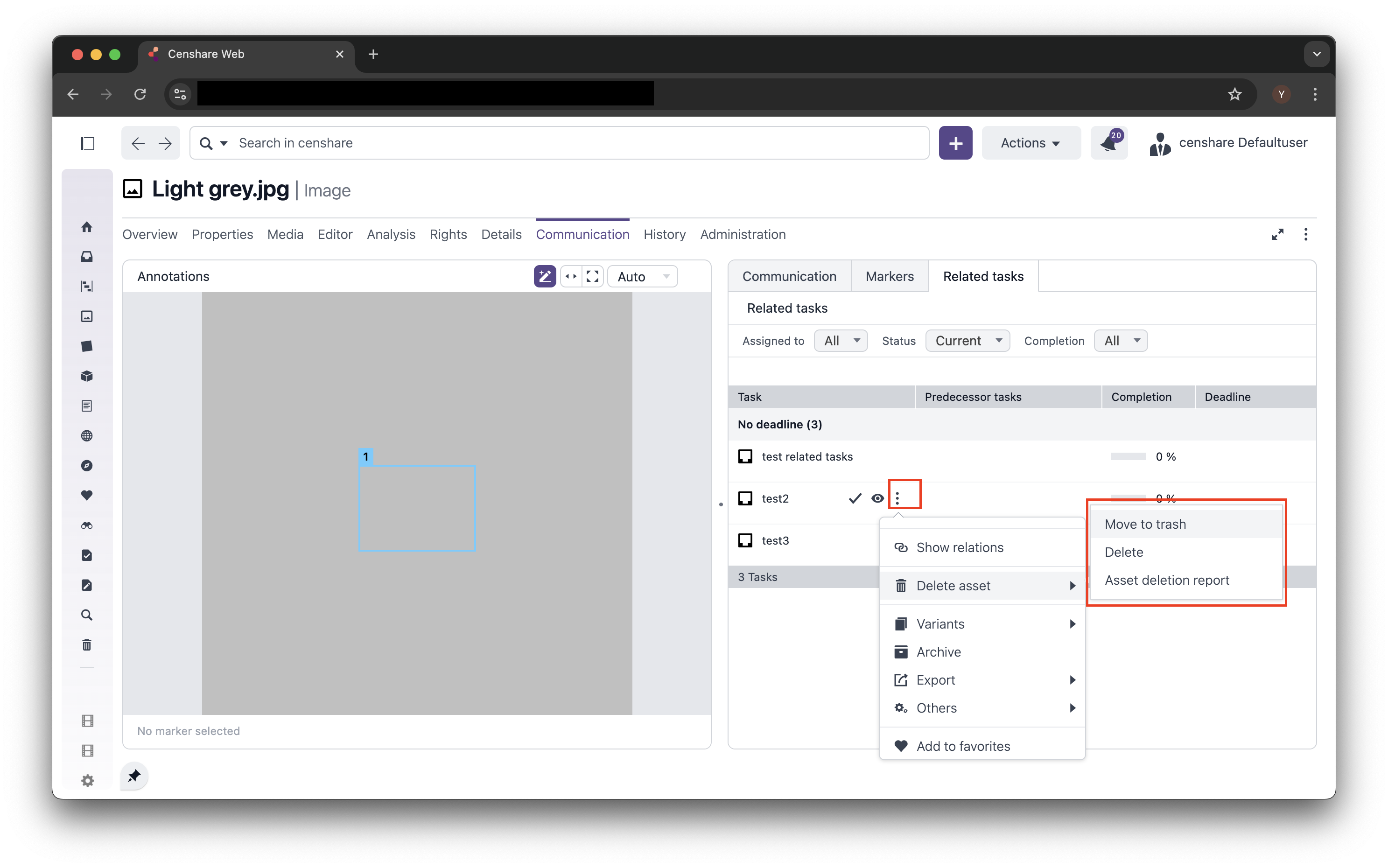Click the purple plus create button
This screenshot has height=868, width=1388.
[x=955, y=143]
